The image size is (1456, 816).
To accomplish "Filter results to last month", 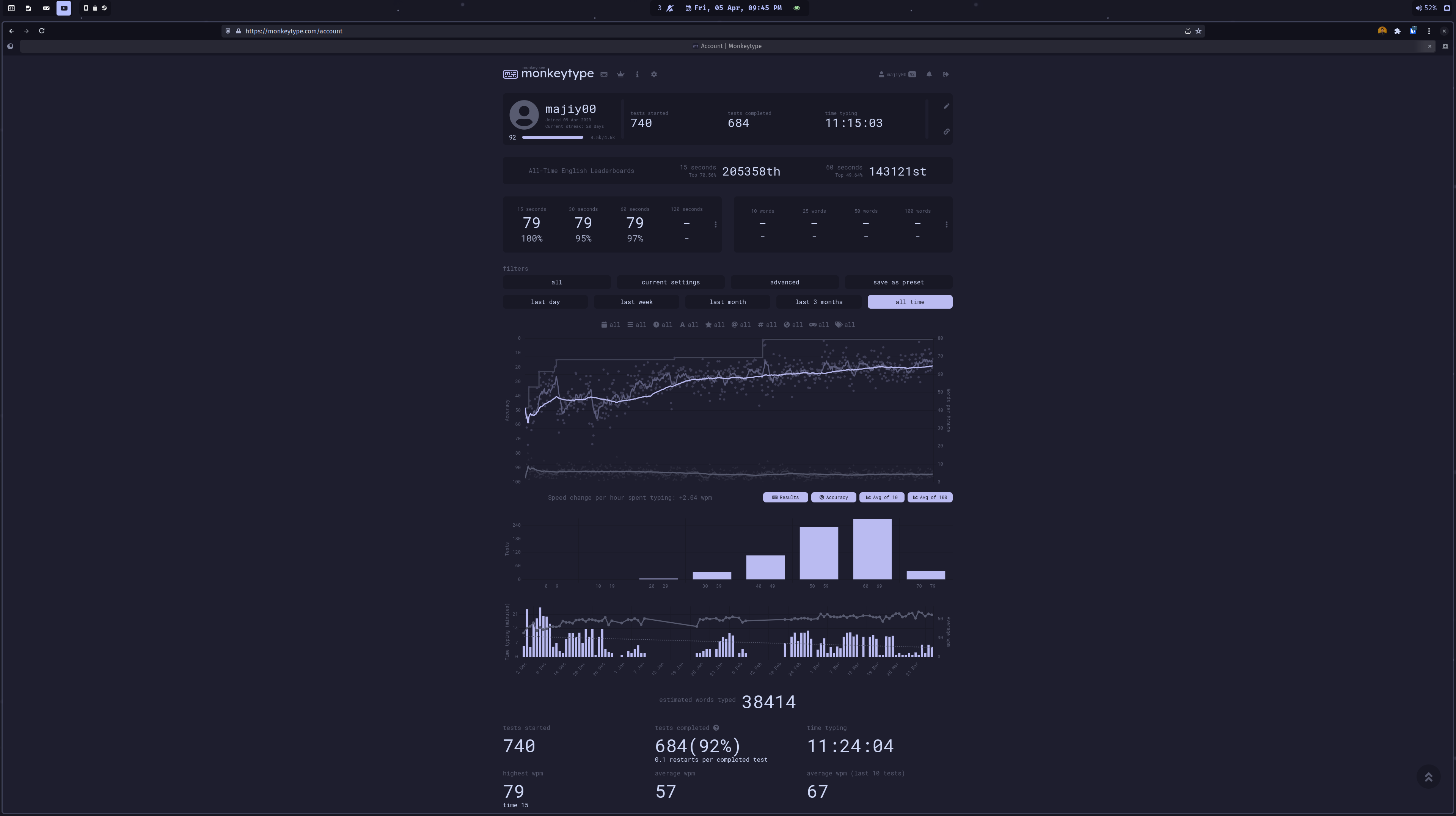I will click(727, 302).
